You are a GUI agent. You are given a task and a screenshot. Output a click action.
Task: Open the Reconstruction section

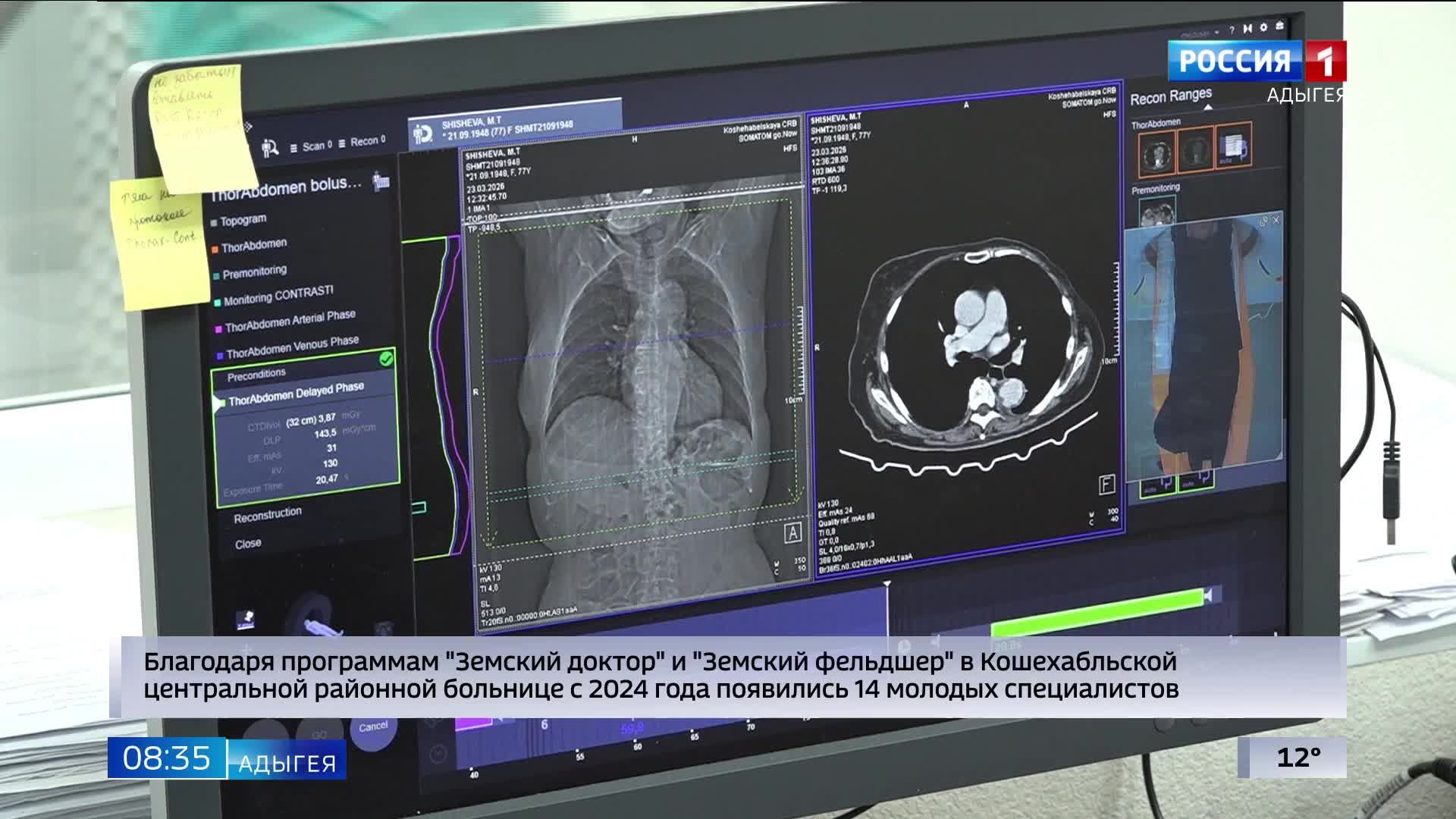[x=267, y=516]
